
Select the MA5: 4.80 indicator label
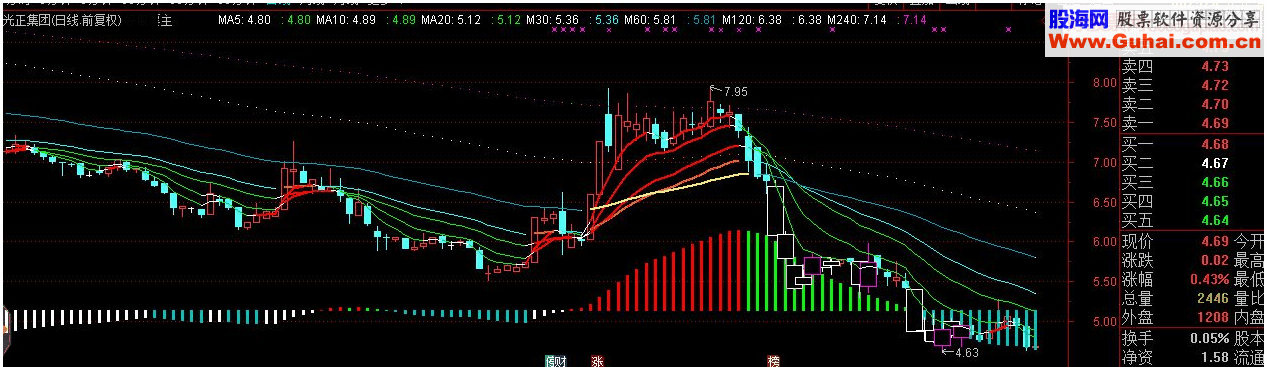(x=243, y=20)
